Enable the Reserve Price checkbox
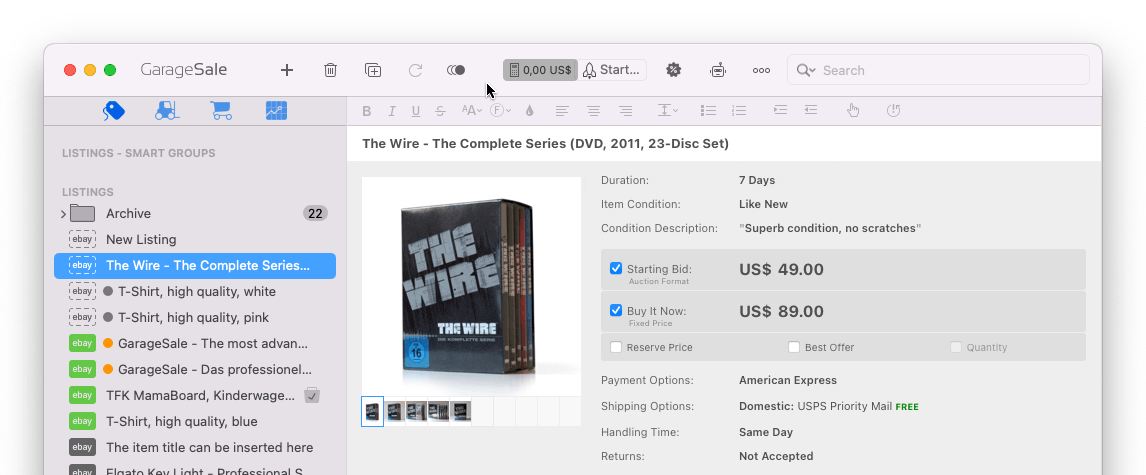Image resolution: width=1146 pixels, height=475 pixels. point(616,347)
